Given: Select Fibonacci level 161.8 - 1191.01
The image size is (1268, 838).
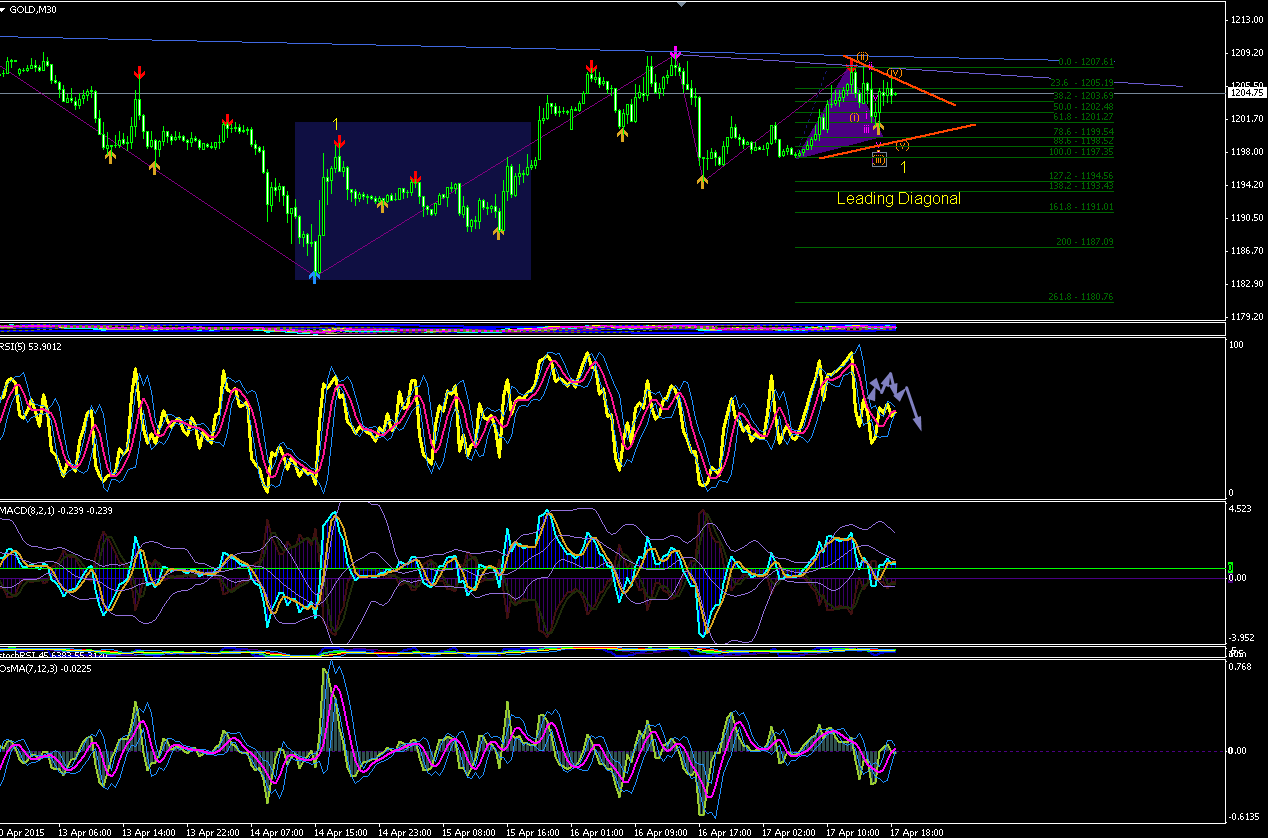Looking at the screenshot, I should tap(1081, 207).
